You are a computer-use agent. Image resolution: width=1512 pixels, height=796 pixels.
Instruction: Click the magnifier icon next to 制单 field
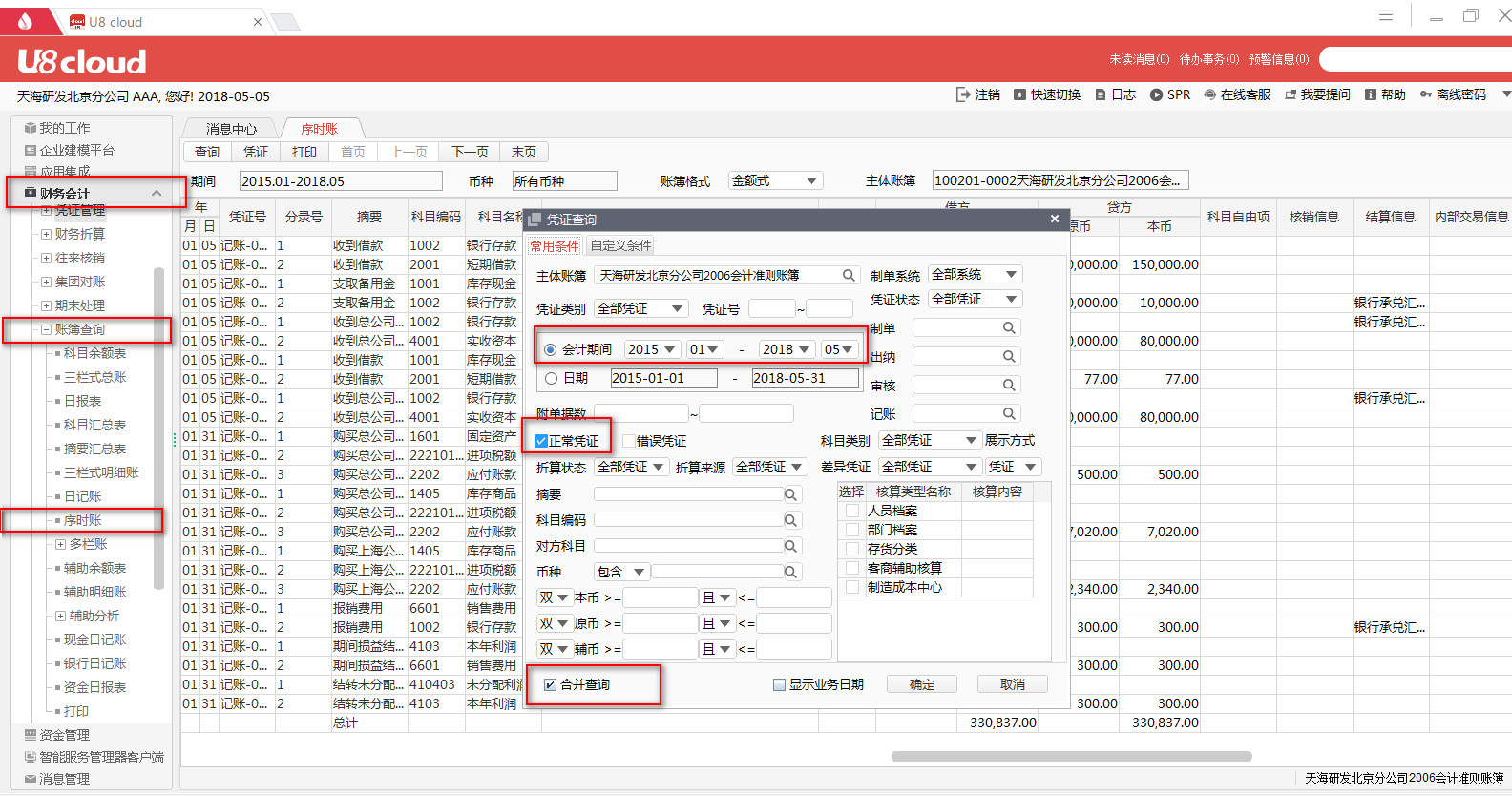pos(1008,328)
